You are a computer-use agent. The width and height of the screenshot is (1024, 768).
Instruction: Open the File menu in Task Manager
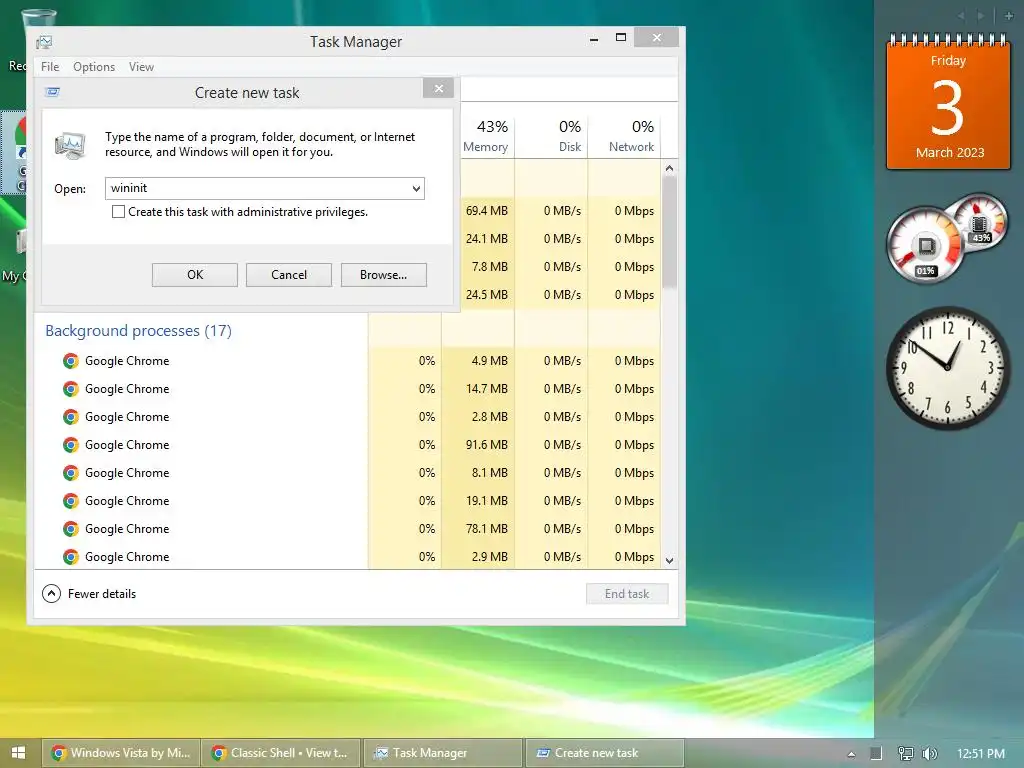(x=50, y=67)
